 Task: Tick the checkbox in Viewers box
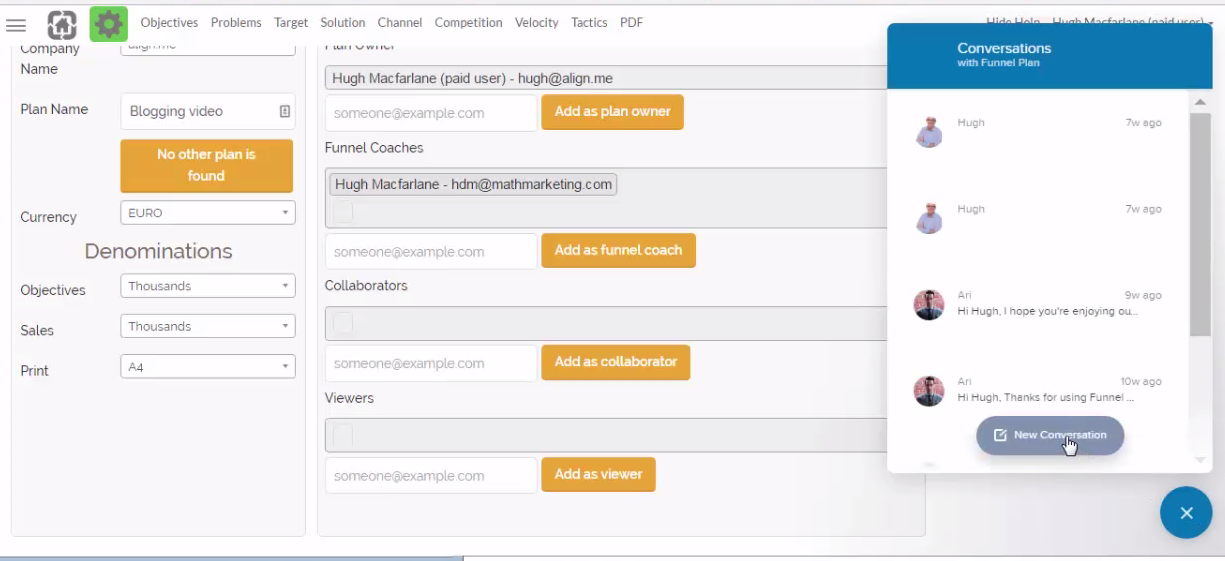tap(342, 435)
